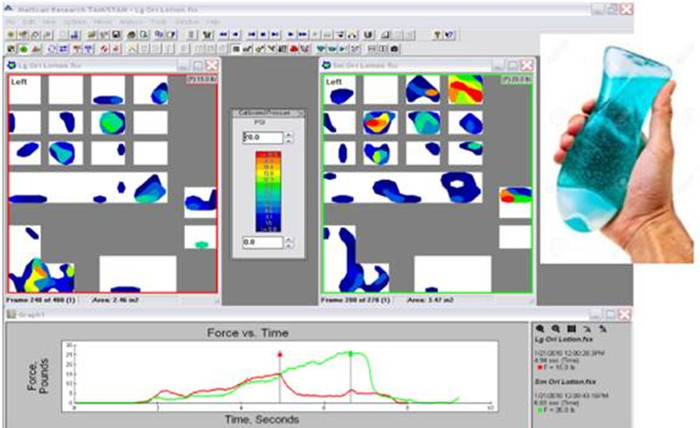Rewind the movie with double-left-arrow button

(224, 34)
